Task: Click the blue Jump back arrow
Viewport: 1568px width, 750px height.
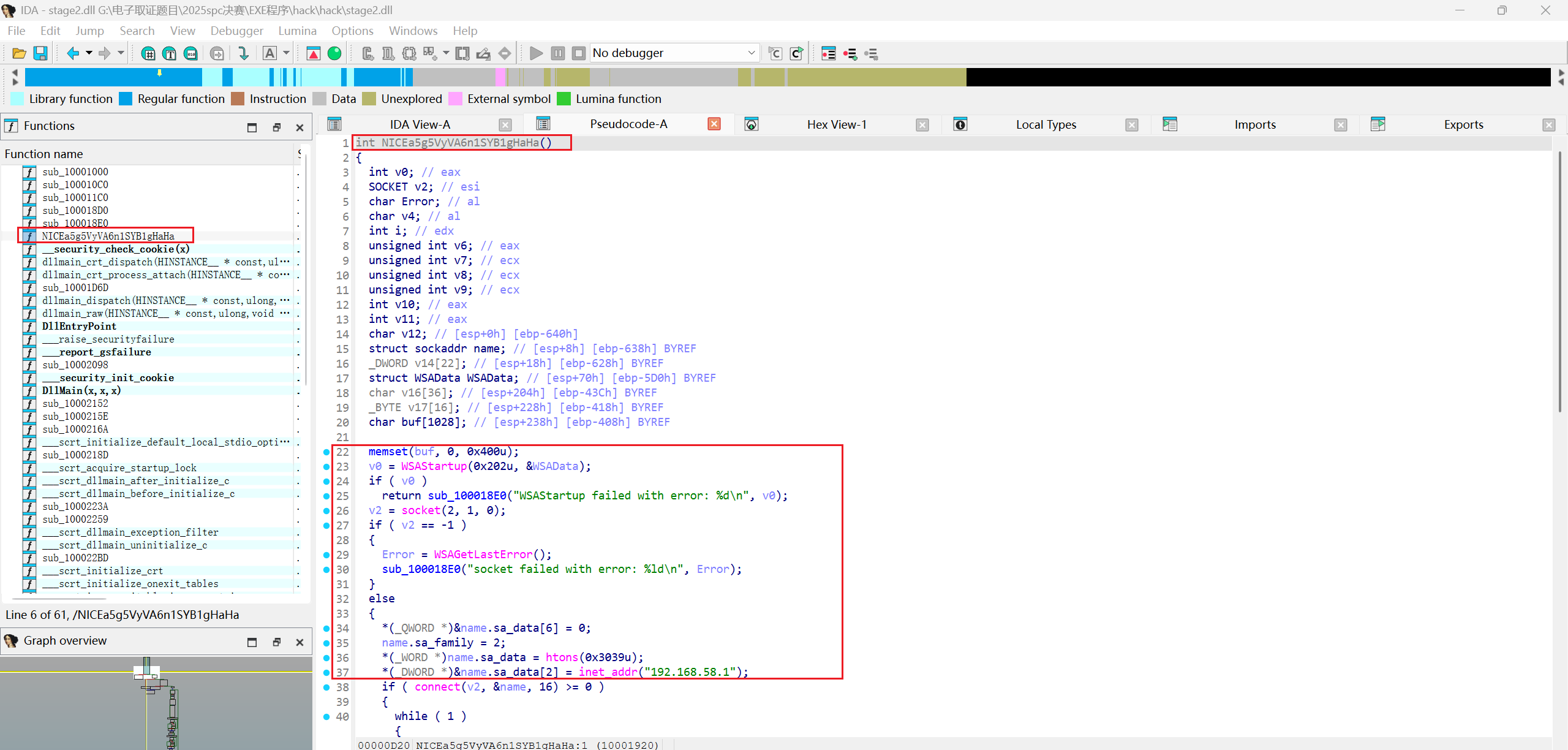Action: (73, 53)
